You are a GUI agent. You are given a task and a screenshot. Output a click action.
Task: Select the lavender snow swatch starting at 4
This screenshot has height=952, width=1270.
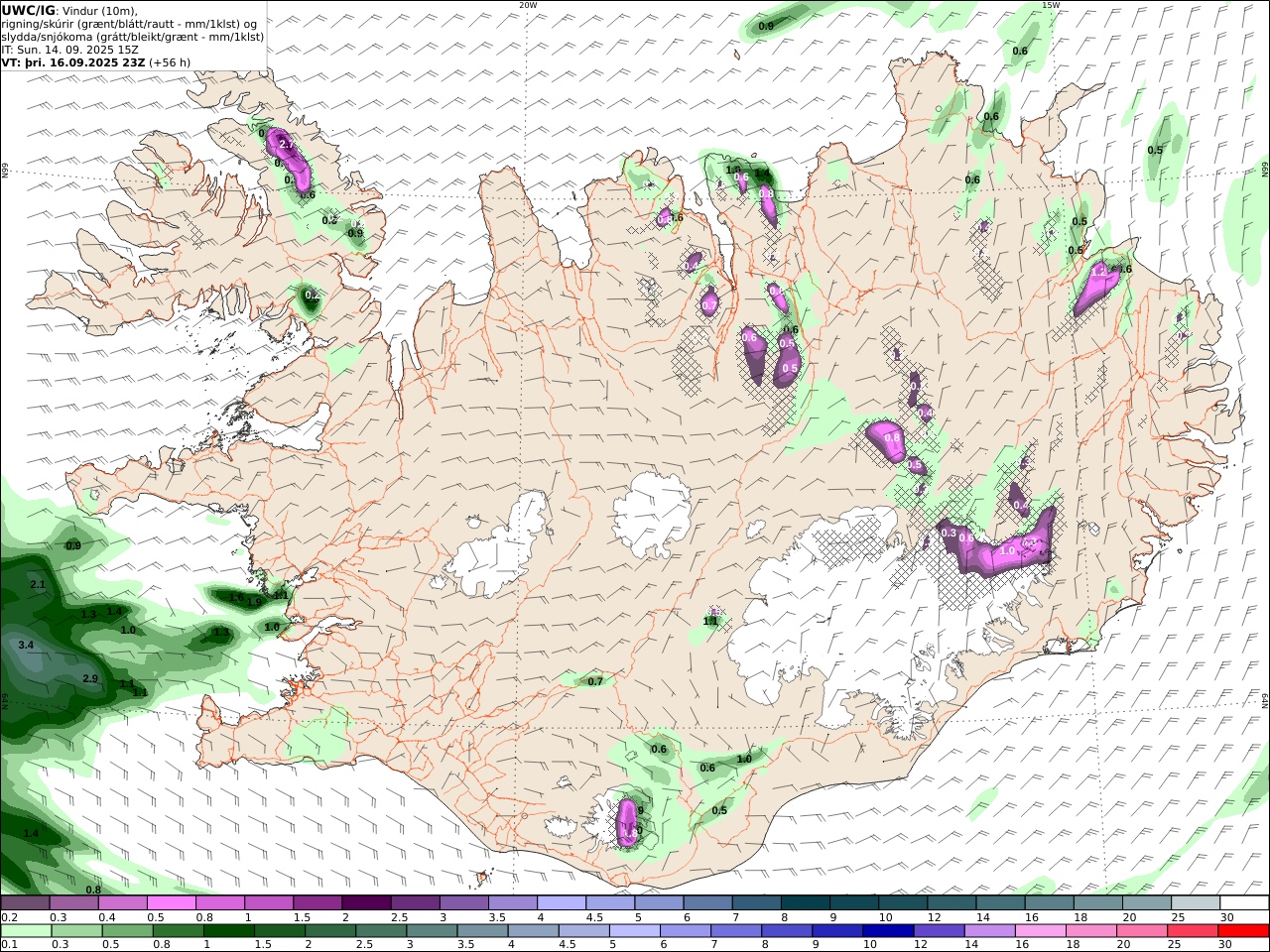click(561, 902)
